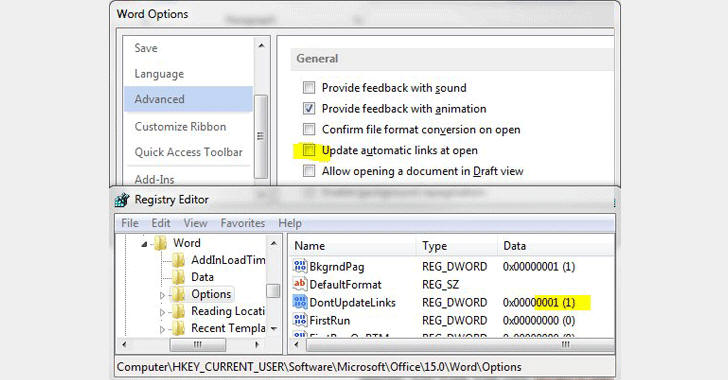Viewport: 728px width, 380px height.
Task: Select the FirstRun DWORD value icon
Action: 300,320
